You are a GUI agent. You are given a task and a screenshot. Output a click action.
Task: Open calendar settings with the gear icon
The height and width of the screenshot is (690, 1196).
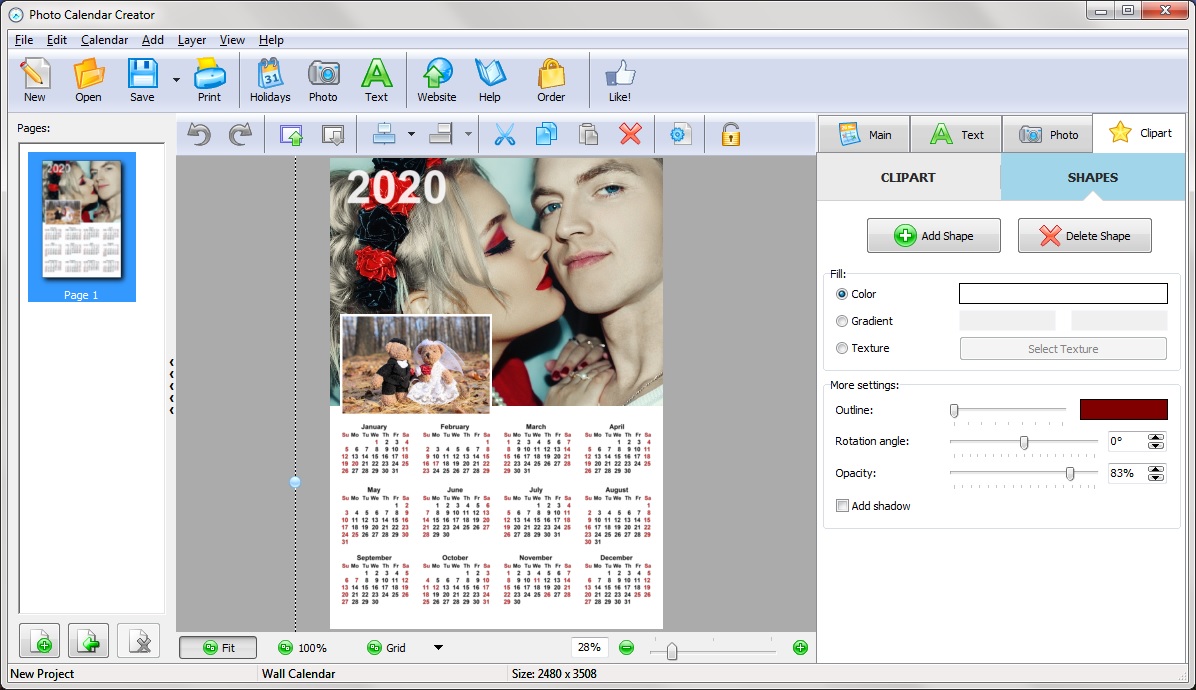(x=680, y=134)
